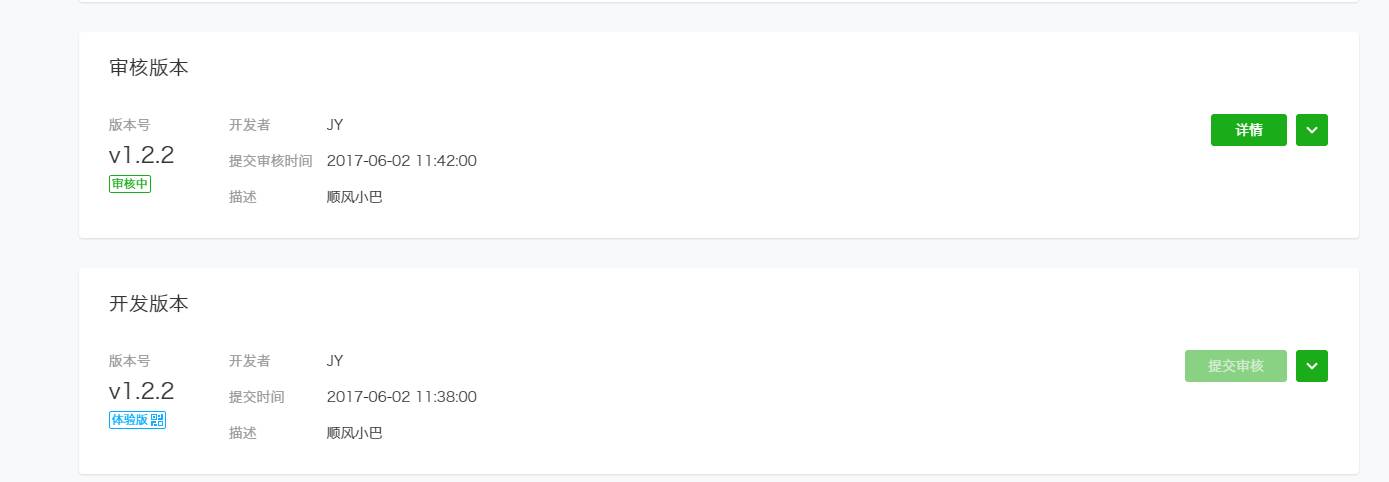The image size is (1389, 482).
Task: Click developer JY in the 开发版本 card
Action: [x=335, y=361]
